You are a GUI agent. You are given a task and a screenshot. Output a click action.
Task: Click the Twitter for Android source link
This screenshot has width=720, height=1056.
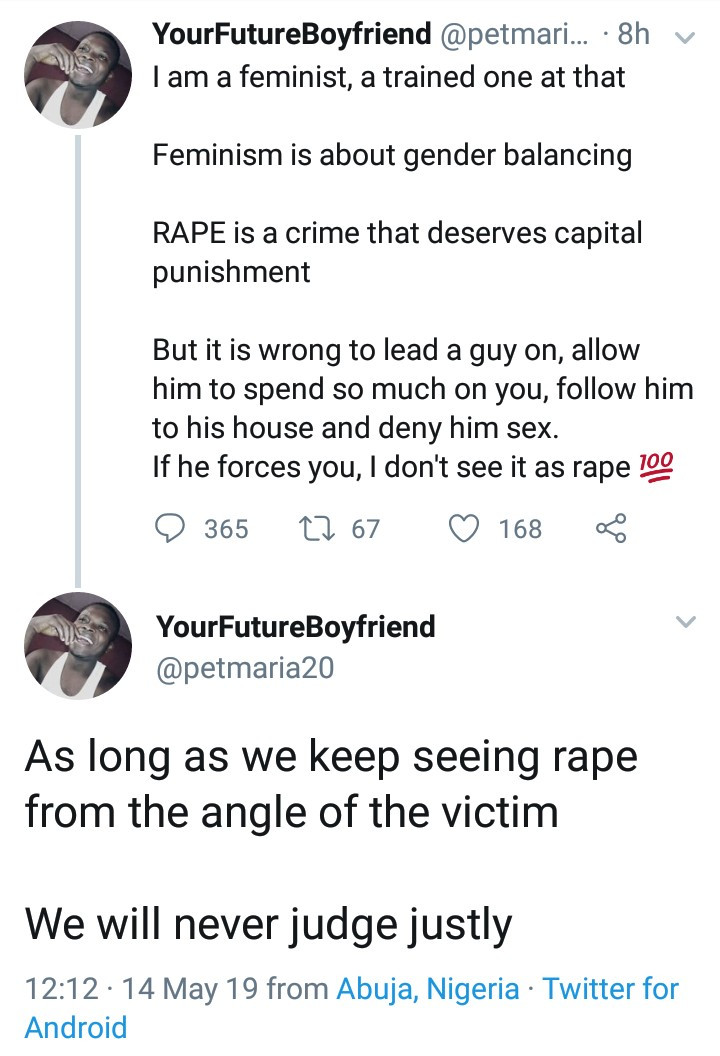[610, 990]
